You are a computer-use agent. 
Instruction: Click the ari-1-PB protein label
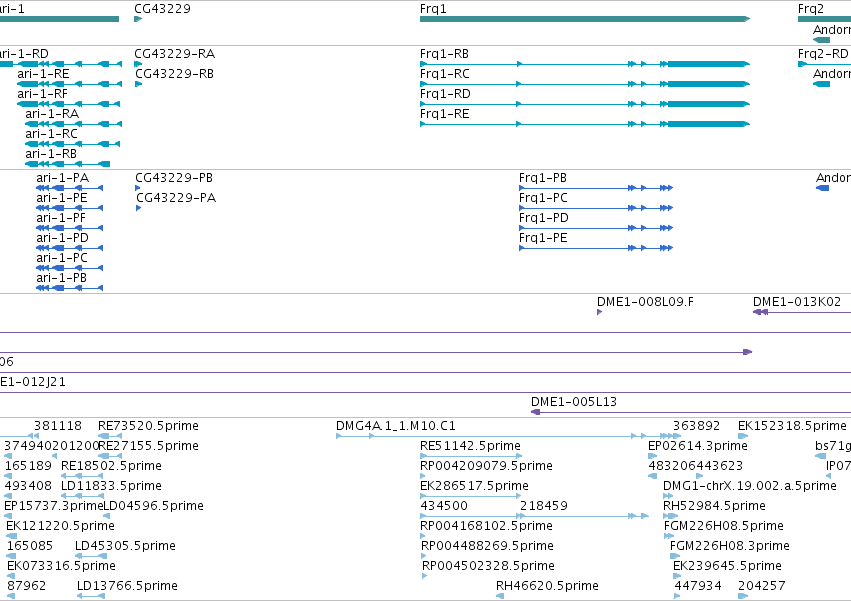[x=62, y=279]
